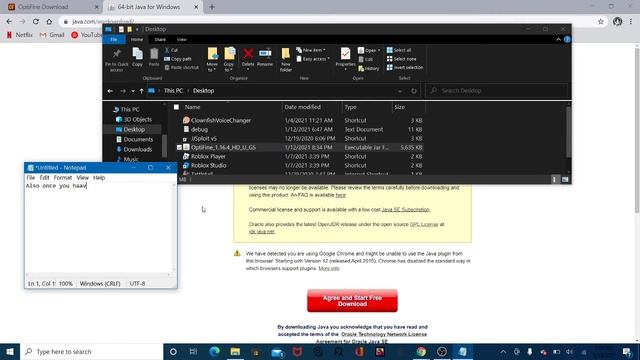The image size is (640, 360).
Task: Click the Paste icon in ribbon
Action: tap(154, 54)
